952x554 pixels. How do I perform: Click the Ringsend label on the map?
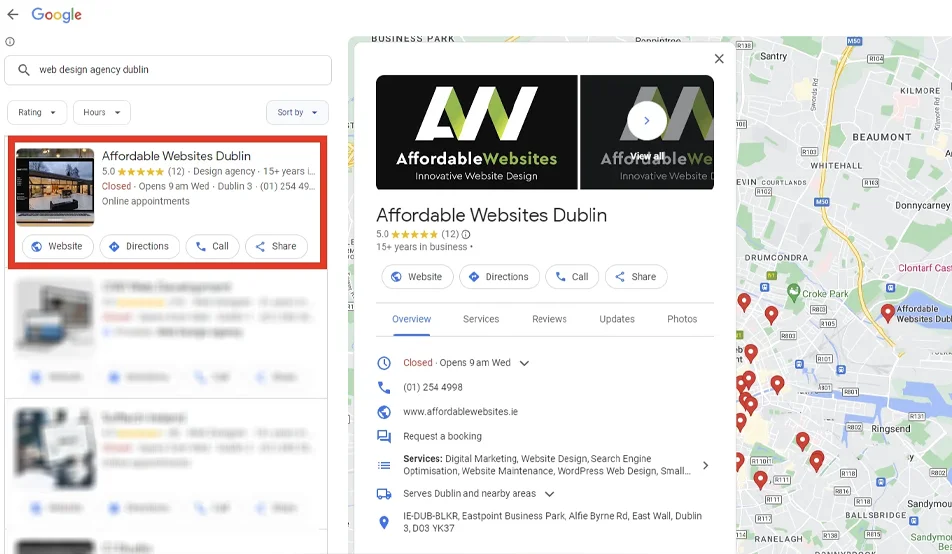[x=891, y=429]
